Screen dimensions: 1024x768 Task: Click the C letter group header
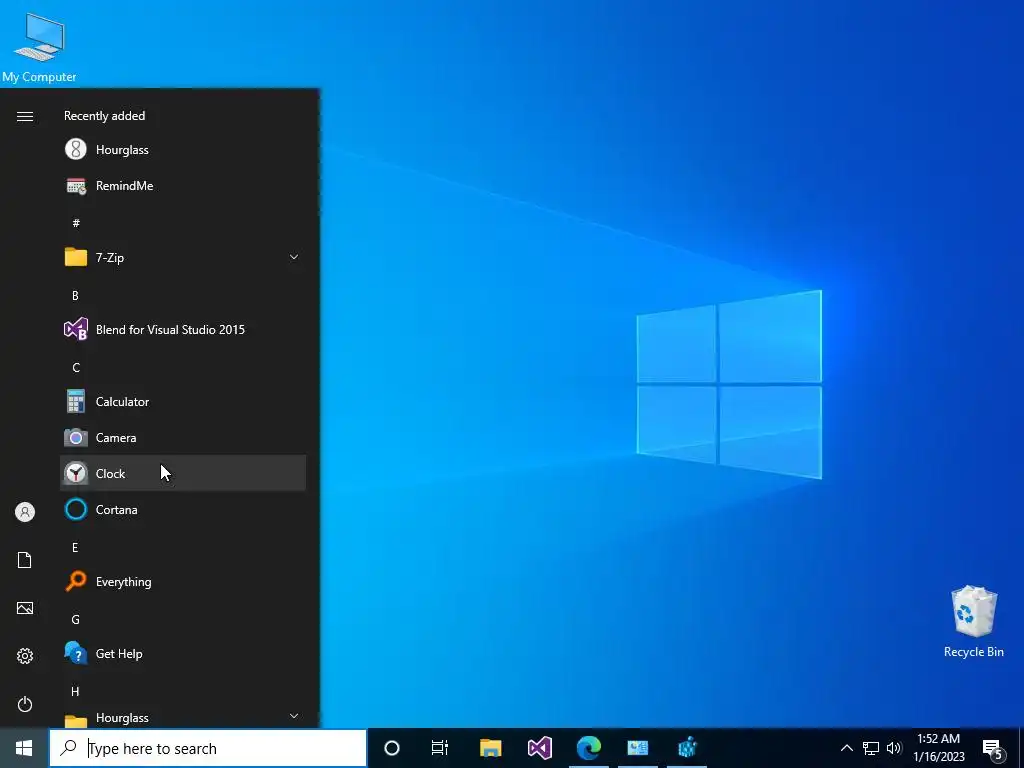[76, 367]
